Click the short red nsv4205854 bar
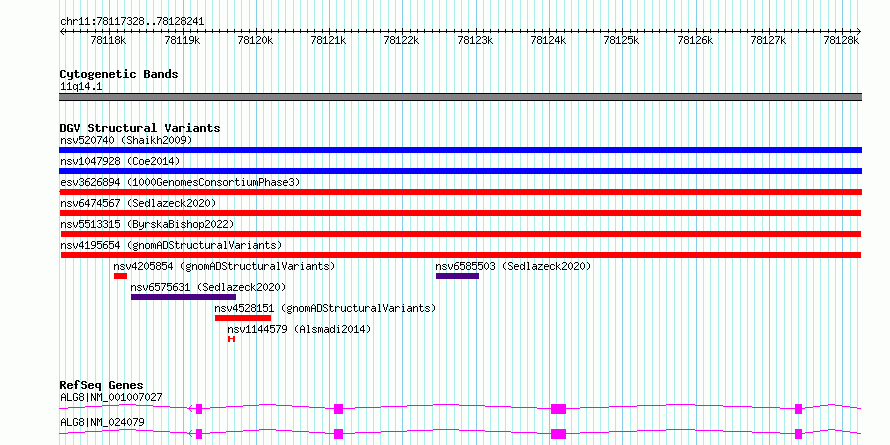 (x=120, y=276)
